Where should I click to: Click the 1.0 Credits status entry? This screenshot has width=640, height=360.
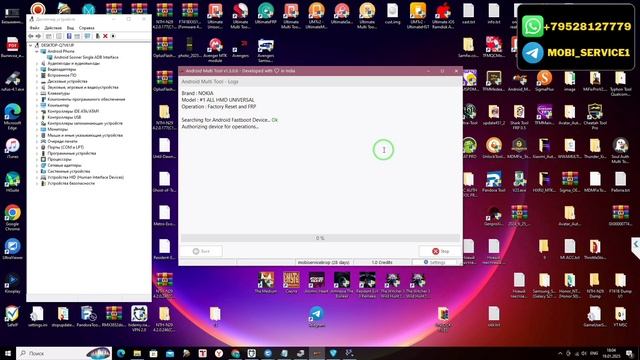pos(382,262)
